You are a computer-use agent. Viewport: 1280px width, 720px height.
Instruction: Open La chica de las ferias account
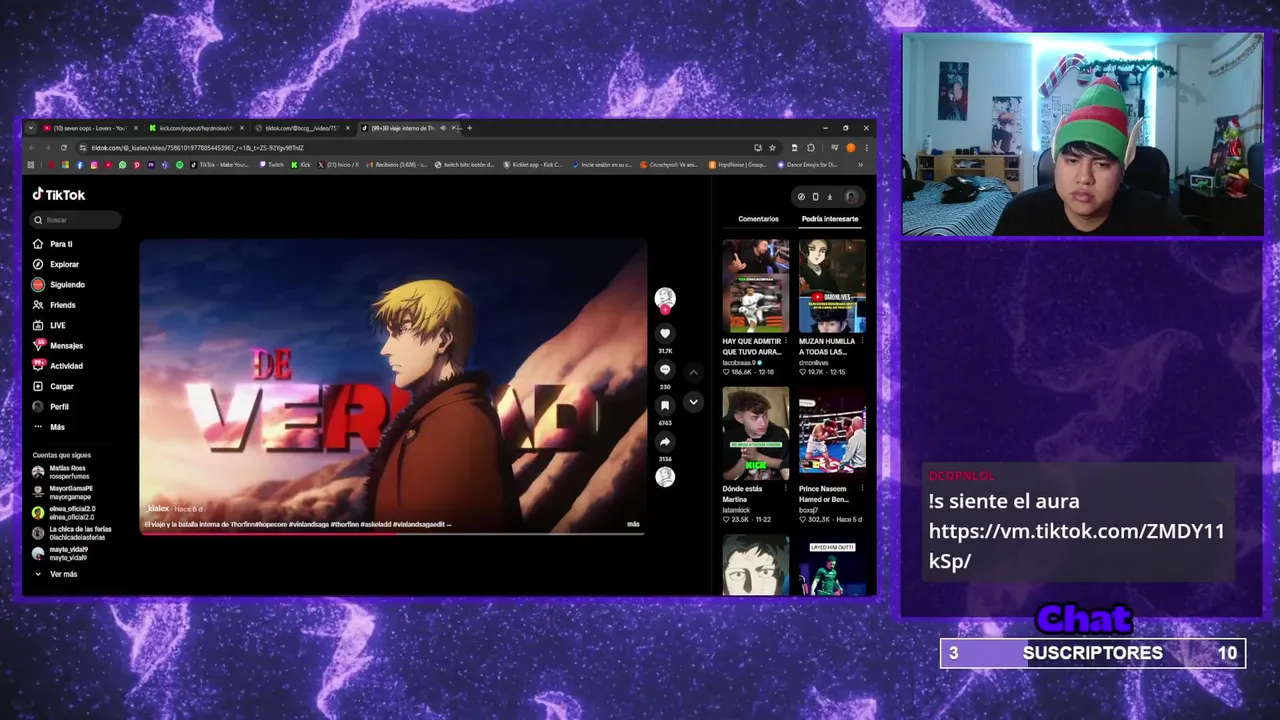pyautogui.click(x=71, y=533)
